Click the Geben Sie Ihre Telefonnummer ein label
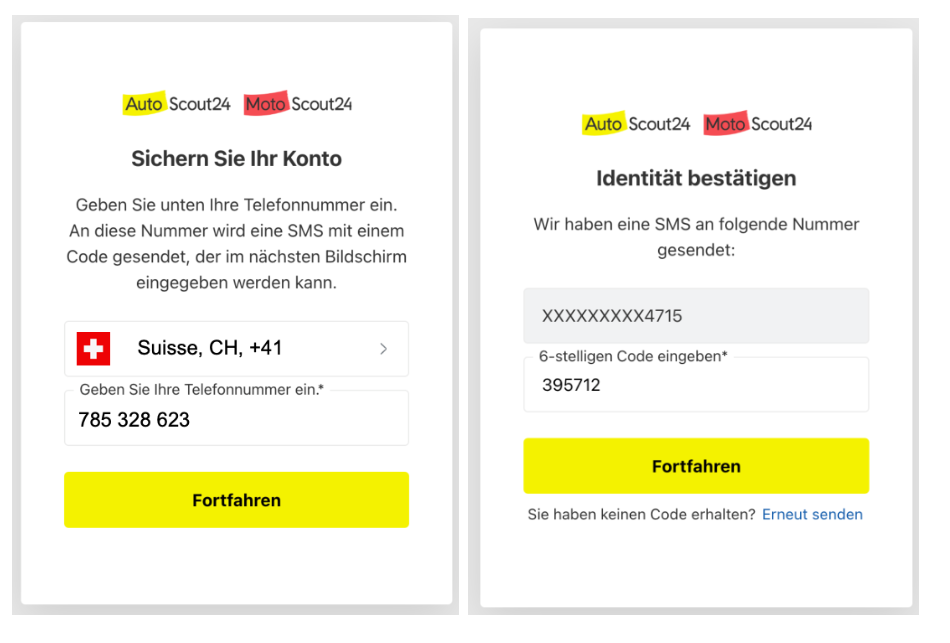 pyautogui.click(x=201, y=390)
